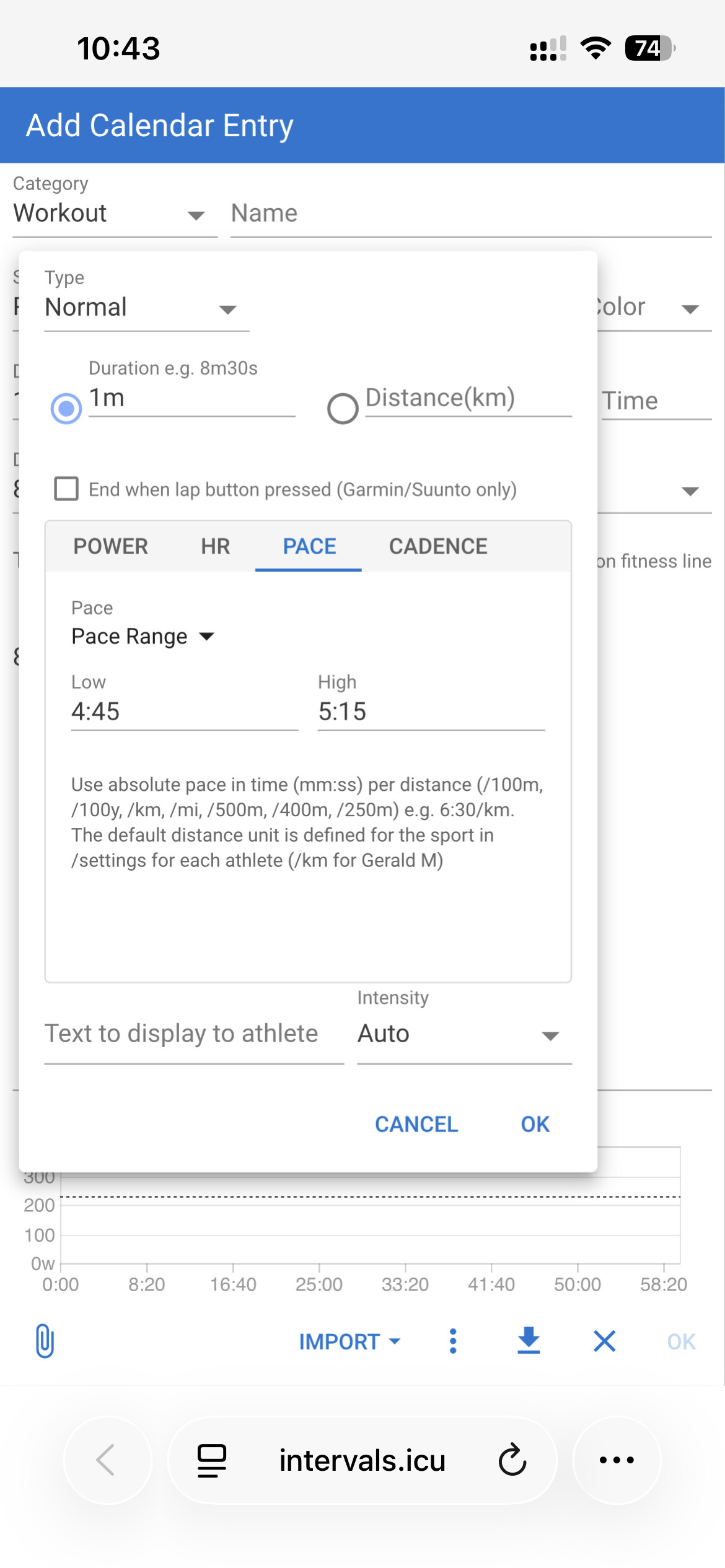Select the Distance(km) radio button

tap(343, 409)
